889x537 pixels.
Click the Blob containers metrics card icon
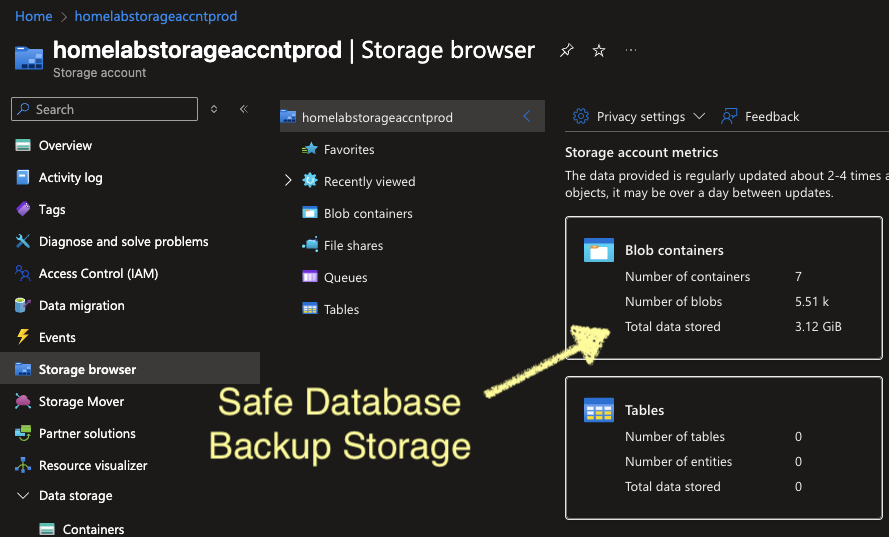(599, 250)
